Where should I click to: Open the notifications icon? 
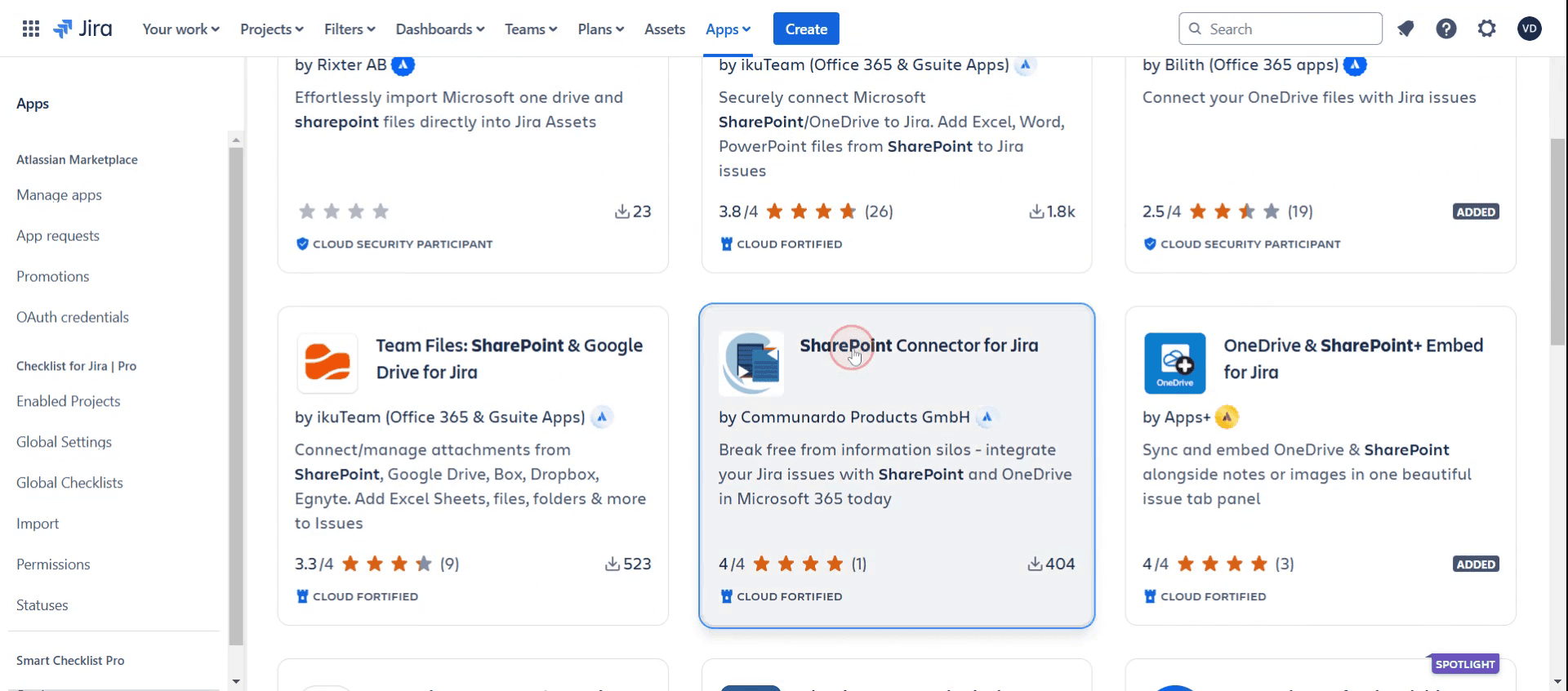coord(1405,29)
